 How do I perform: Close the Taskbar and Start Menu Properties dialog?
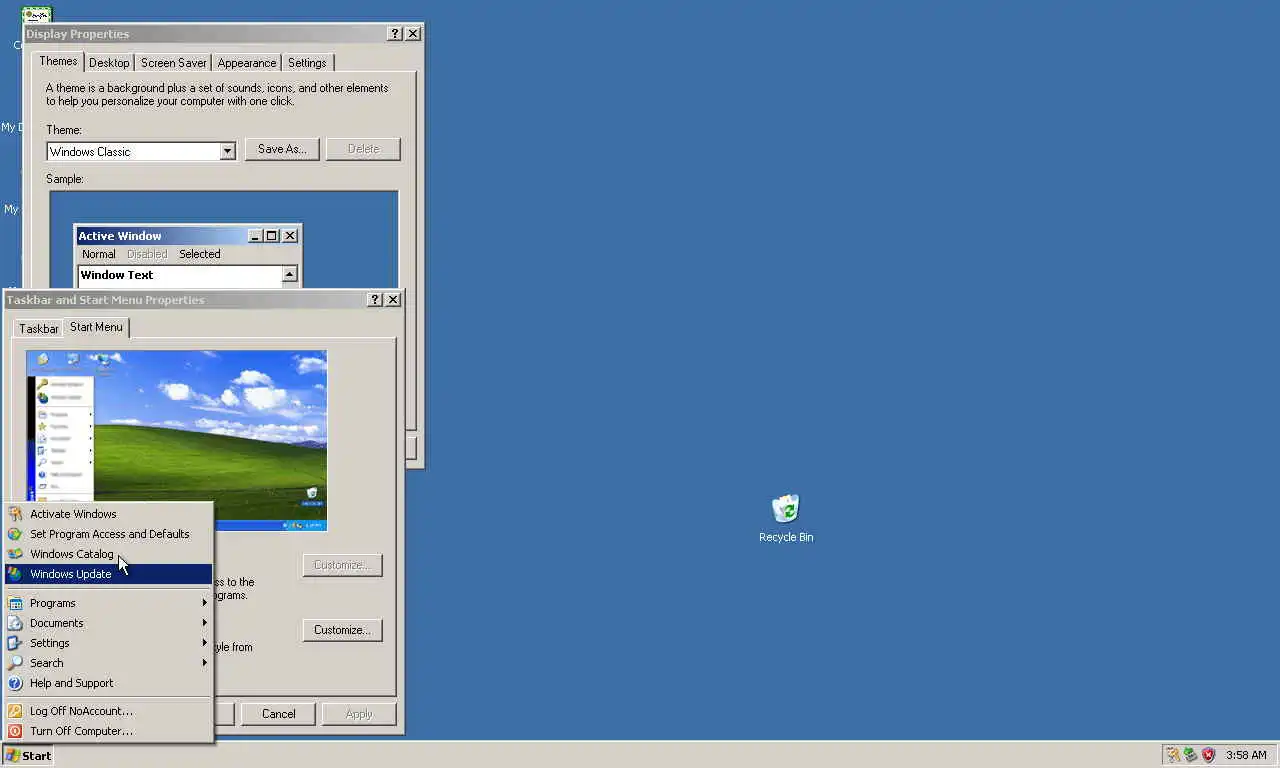point(393,300)
